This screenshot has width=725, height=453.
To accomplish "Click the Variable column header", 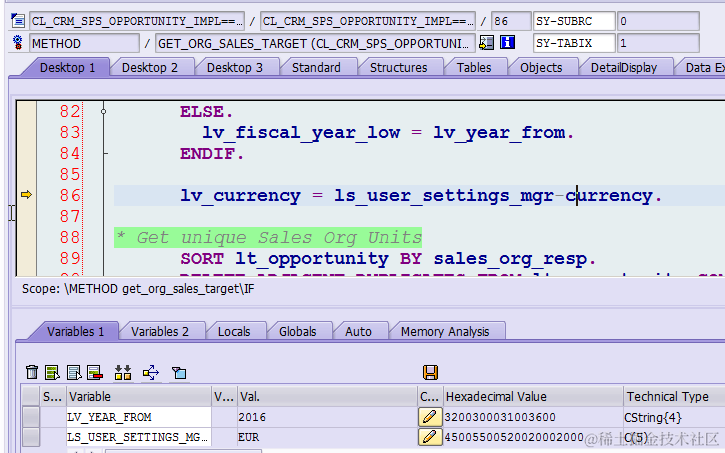I will point(139,396).
